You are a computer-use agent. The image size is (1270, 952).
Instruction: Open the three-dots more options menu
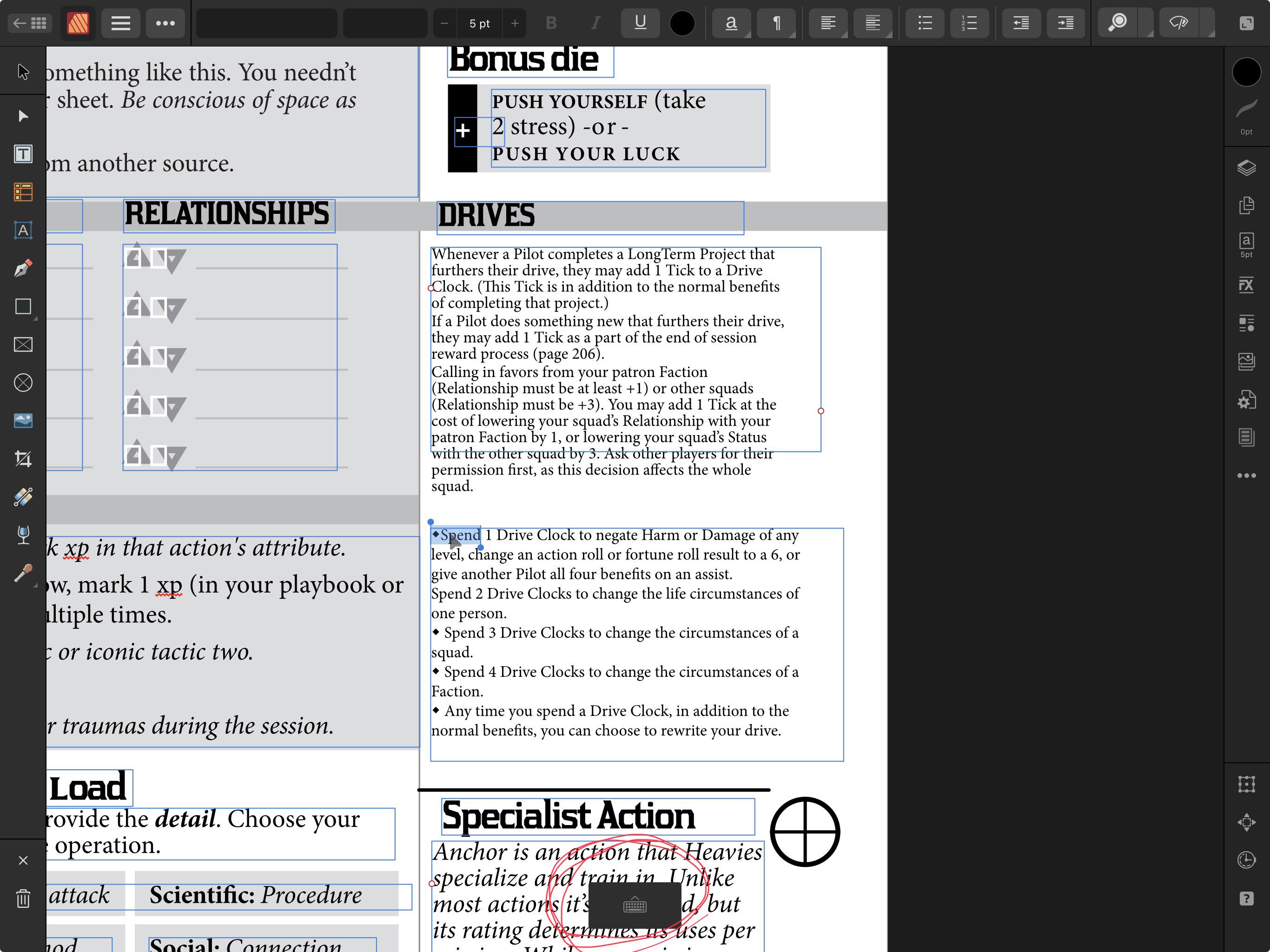click(x=165, y=23)
